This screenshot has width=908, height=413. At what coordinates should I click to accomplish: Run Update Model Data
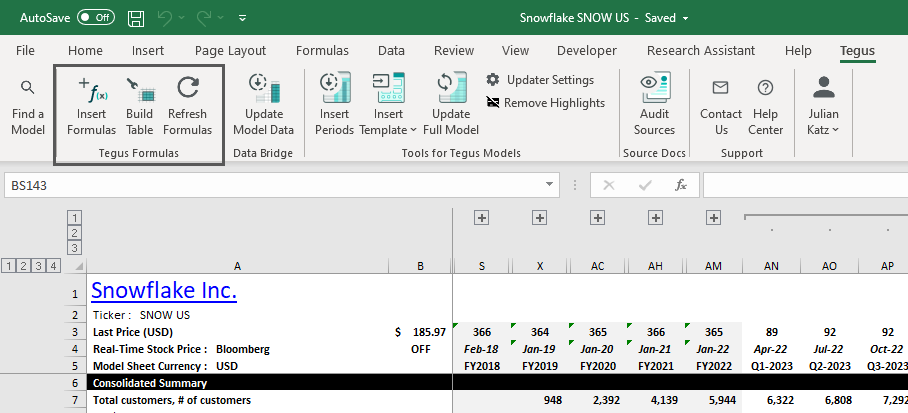point(263,106)
